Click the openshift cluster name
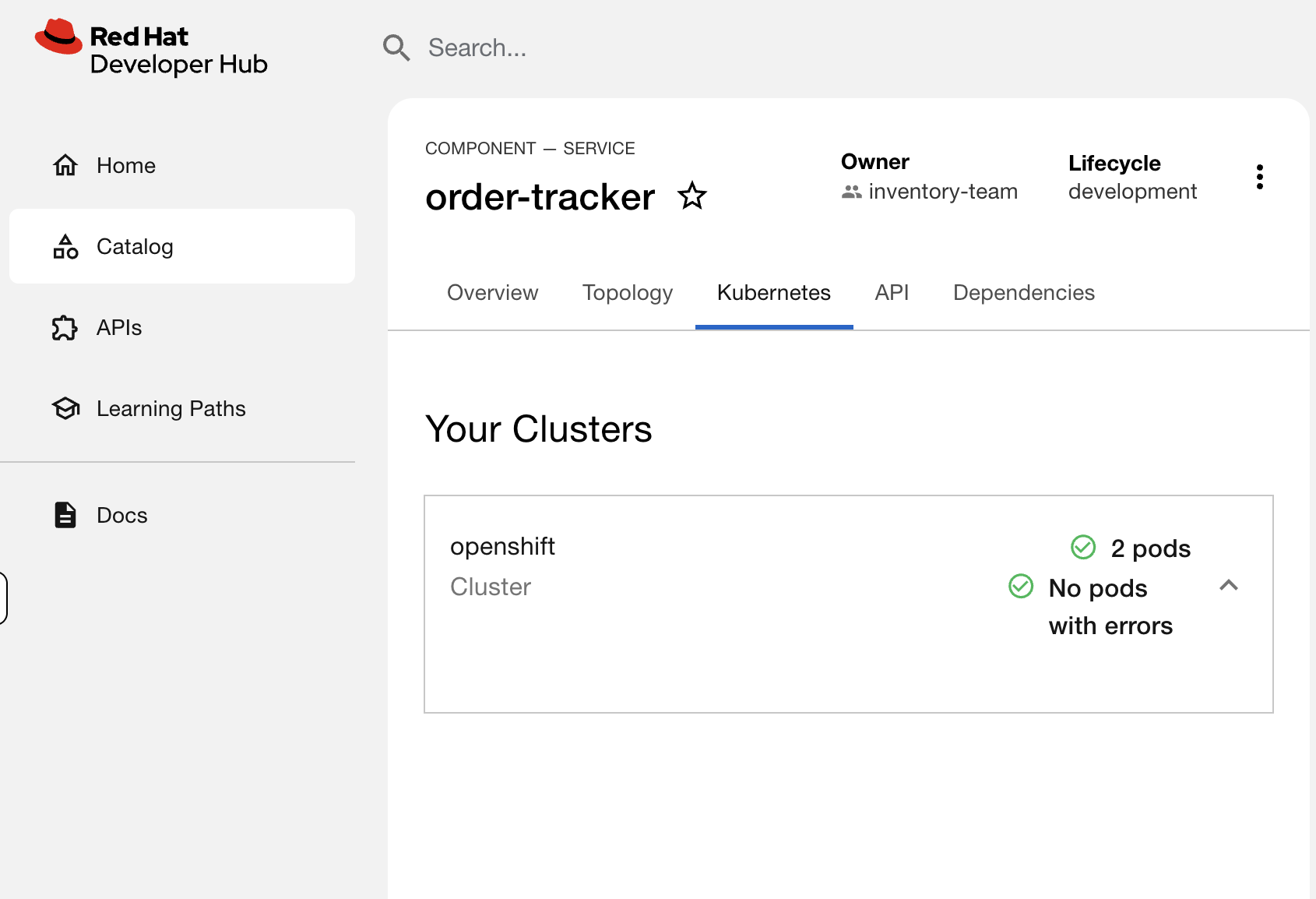The image size is (1316, 899). [502, 547]
